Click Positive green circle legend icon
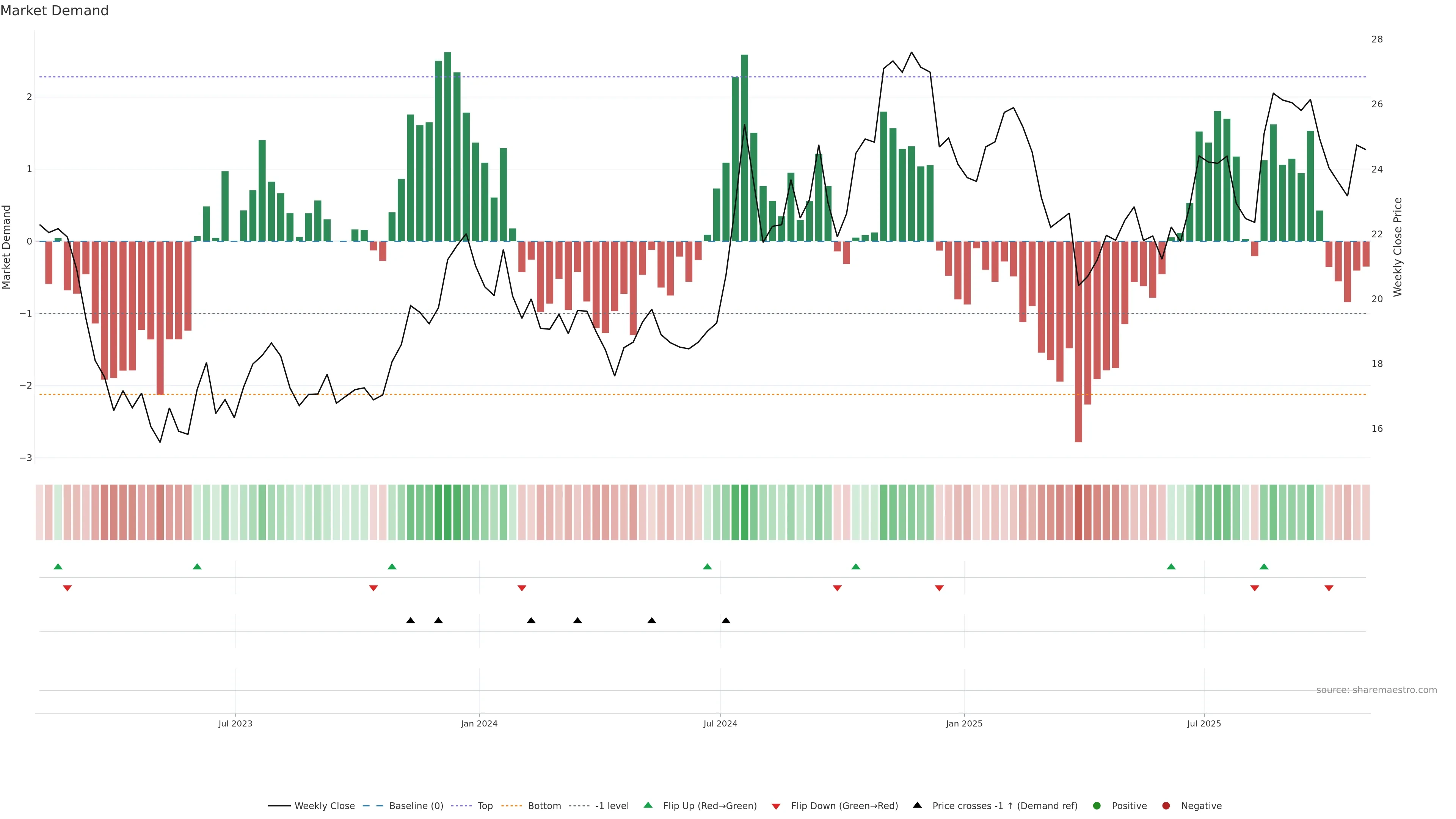The height and width of the screenshot is (819, 1456). click(x=1097, y=806)
